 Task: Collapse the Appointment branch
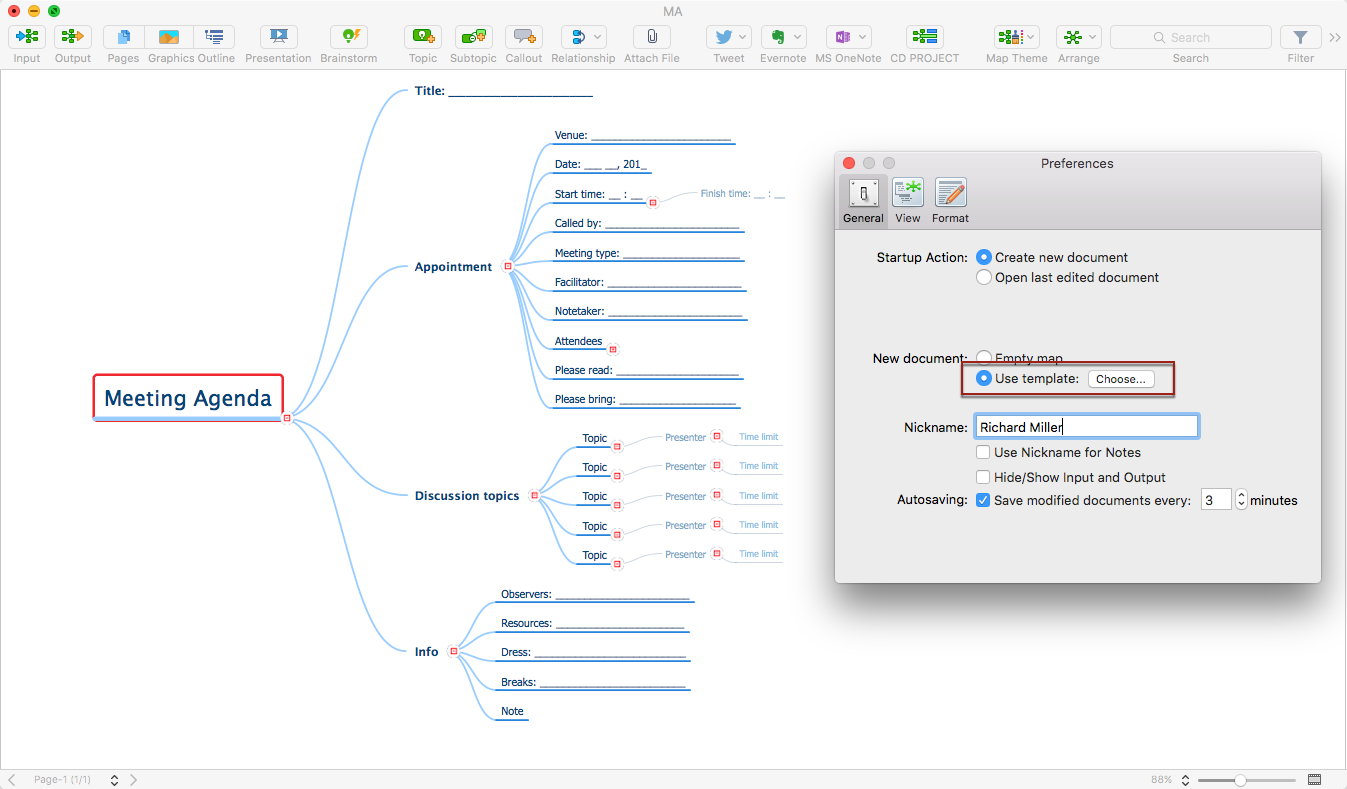coord(508,267)
